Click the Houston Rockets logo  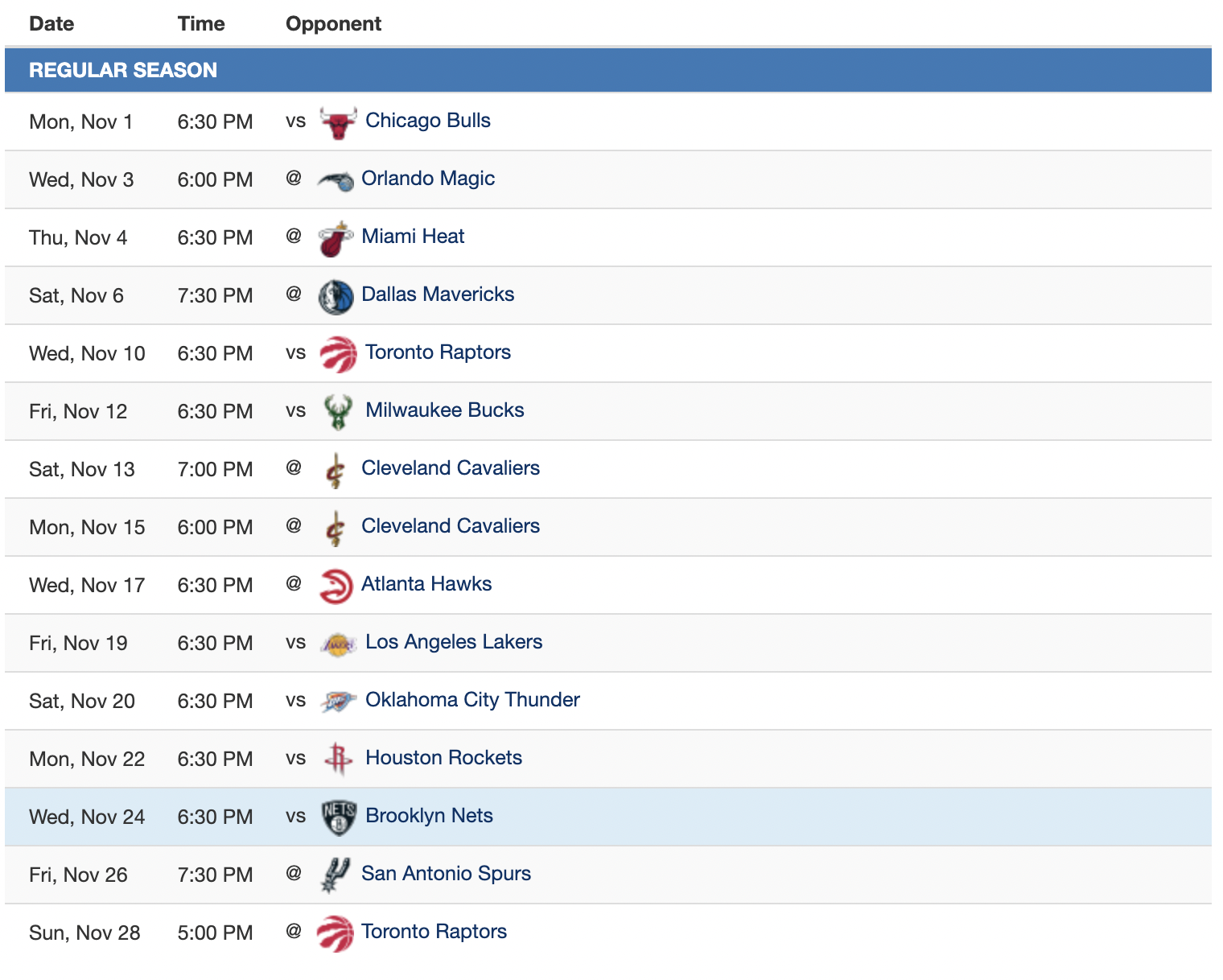point(338,760)
